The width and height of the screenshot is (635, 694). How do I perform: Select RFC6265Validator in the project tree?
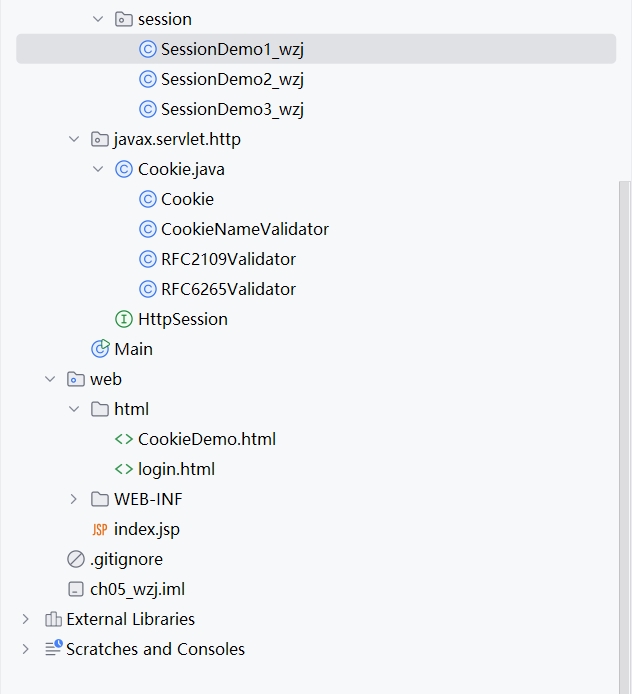[x=228, y=289]
